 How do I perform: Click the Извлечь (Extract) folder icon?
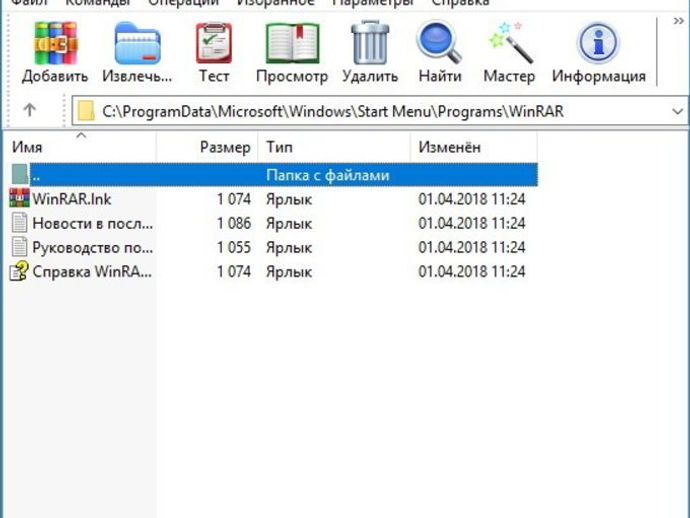point(137,43)
